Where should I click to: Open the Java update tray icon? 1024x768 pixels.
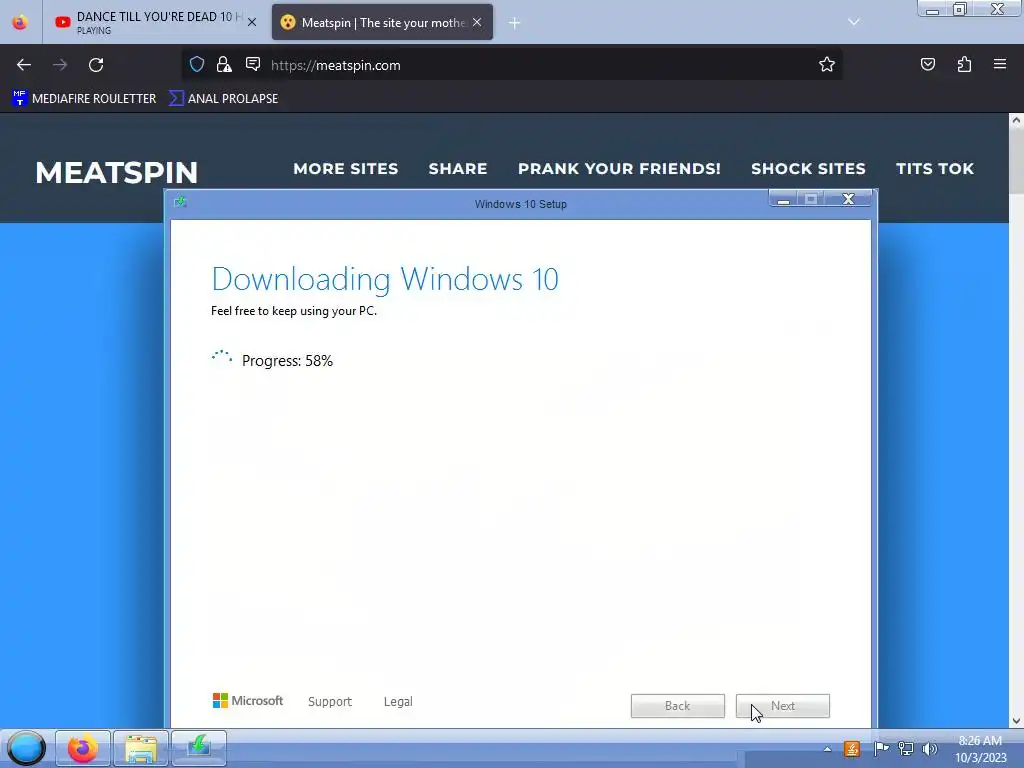click(x=852, y=749)
